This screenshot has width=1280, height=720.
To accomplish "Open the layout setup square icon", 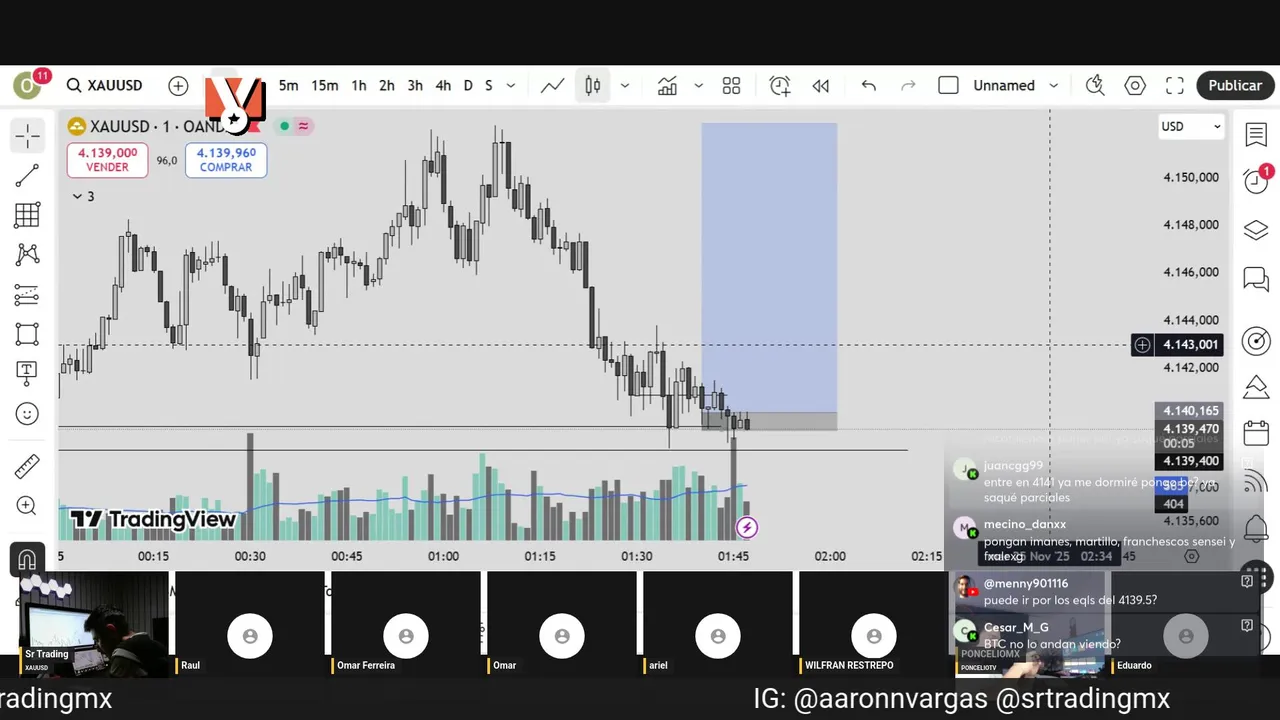I will 948,86.
